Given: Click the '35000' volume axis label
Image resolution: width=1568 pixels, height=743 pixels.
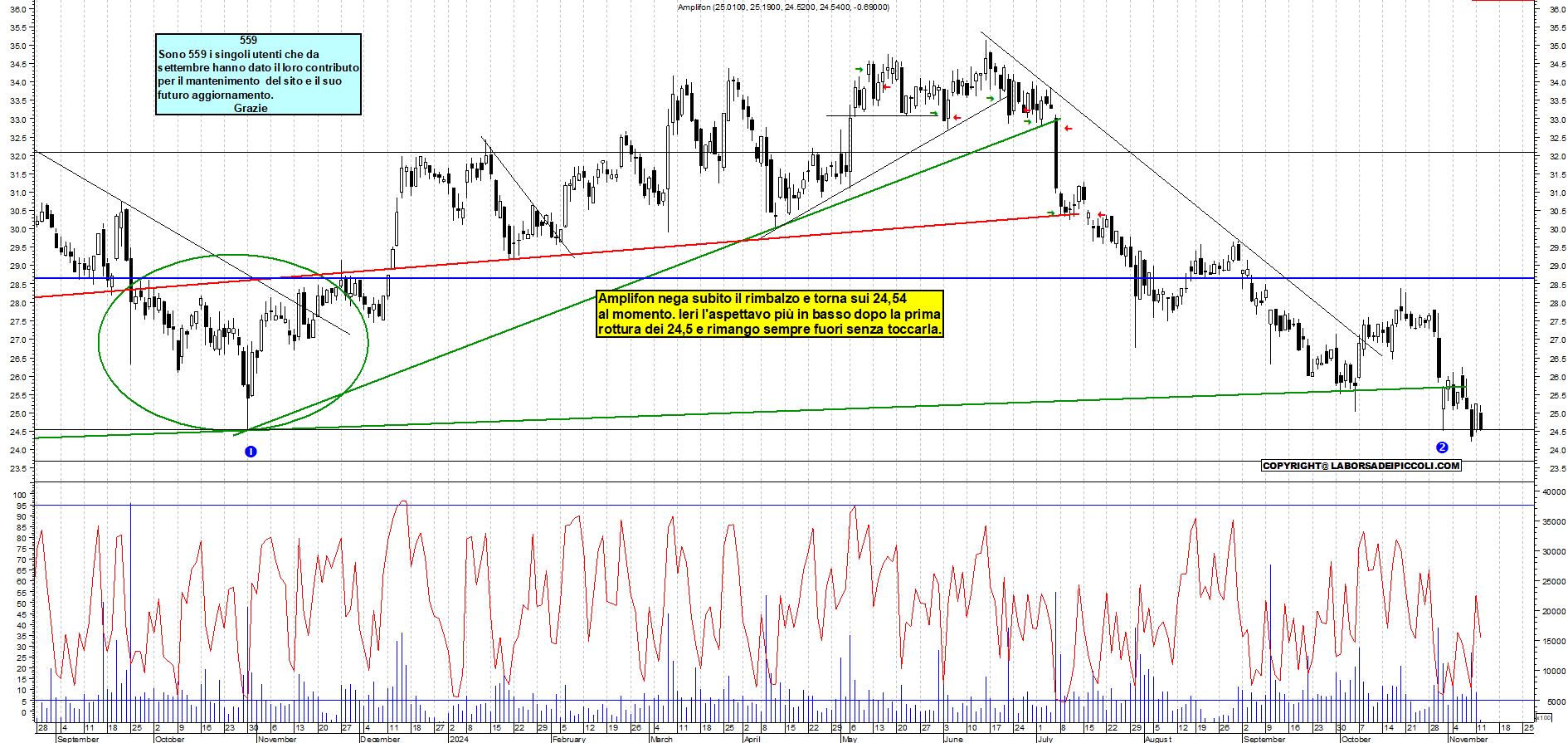Looking at the screenshot, I should pos(1554,522).
